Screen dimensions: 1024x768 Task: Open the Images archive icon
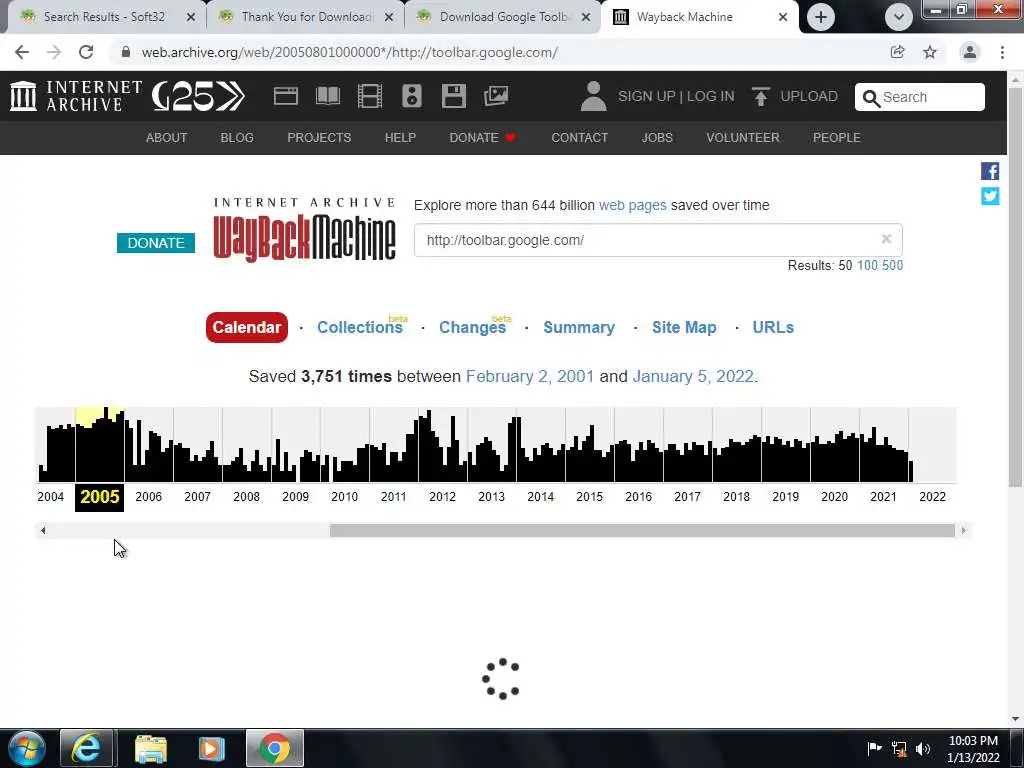coord(496,96)
